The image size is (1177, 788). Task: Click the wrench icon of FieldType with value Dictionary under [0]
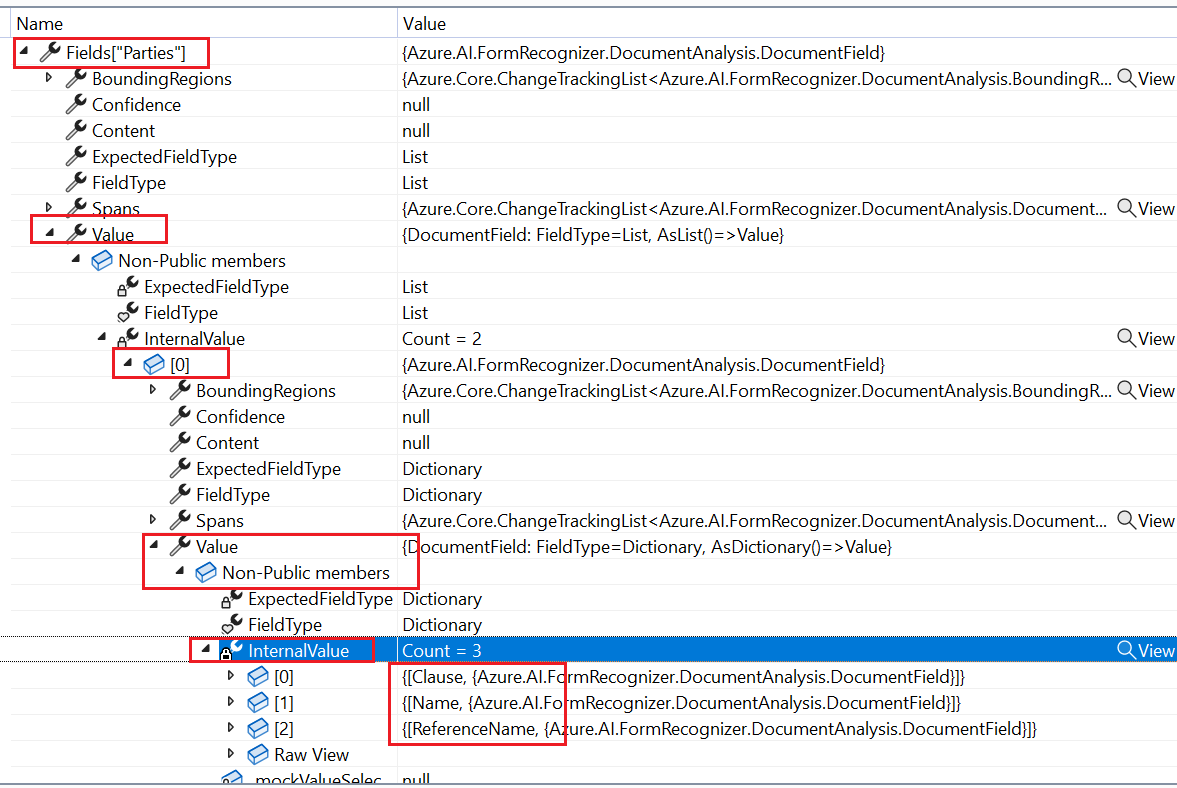179,494
